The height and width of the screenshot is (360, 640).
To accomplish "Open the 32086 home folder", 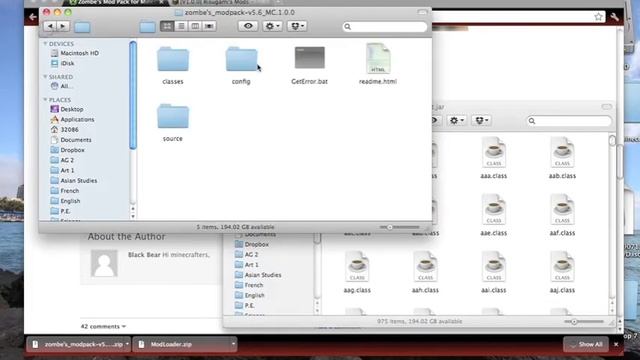I will [64, 129].
